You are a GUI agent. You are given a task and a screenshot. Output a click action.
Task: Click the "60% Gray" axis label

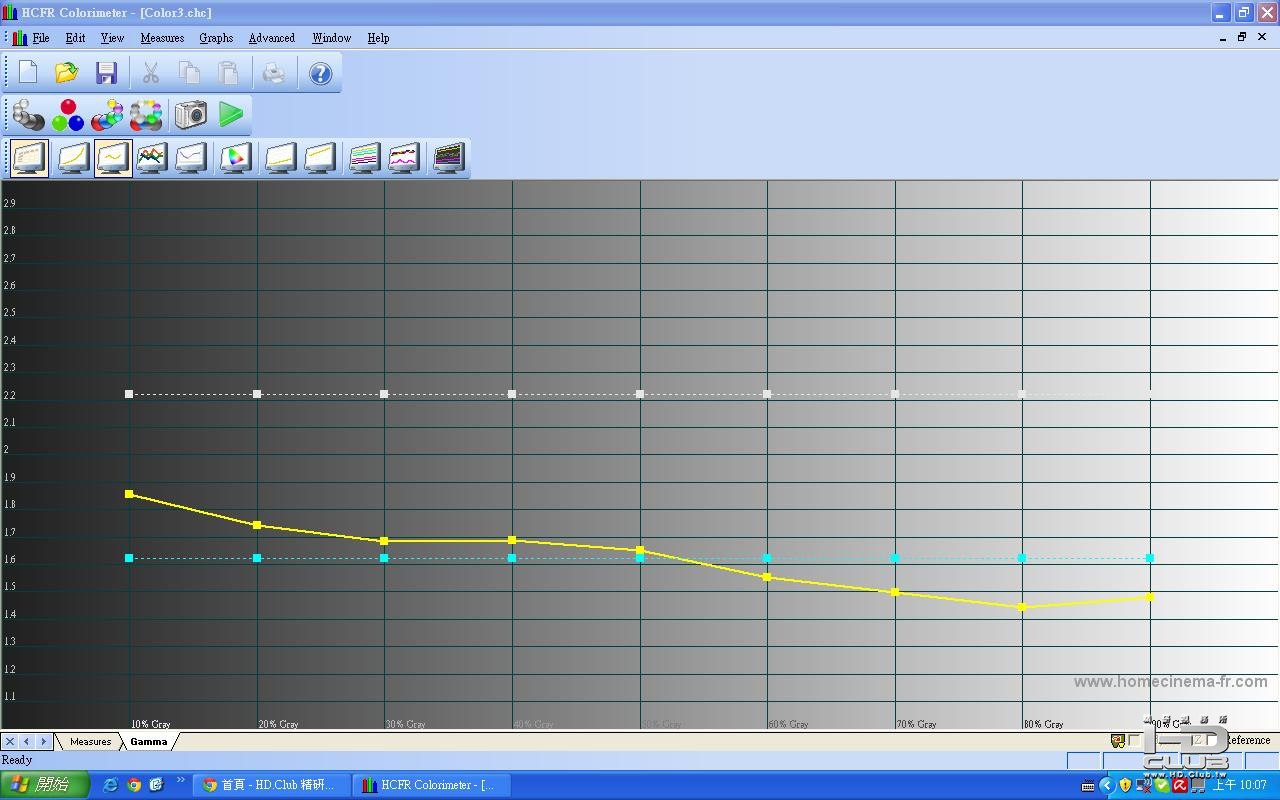pos(788,724)
